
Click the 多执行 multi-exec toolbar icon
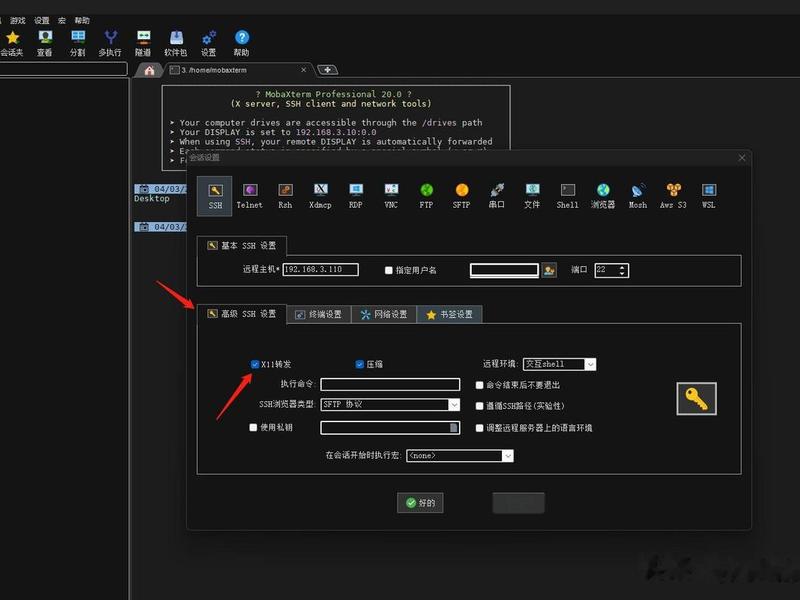(x=110, y=43)
